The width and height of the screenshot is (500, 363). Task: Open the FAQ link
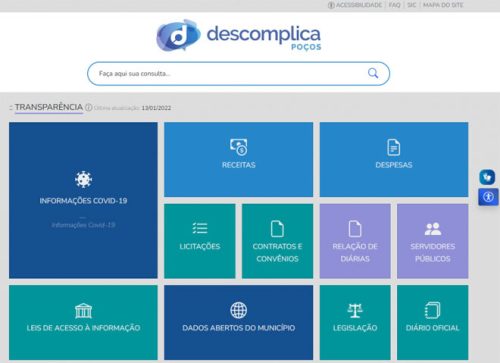[395, 5]
